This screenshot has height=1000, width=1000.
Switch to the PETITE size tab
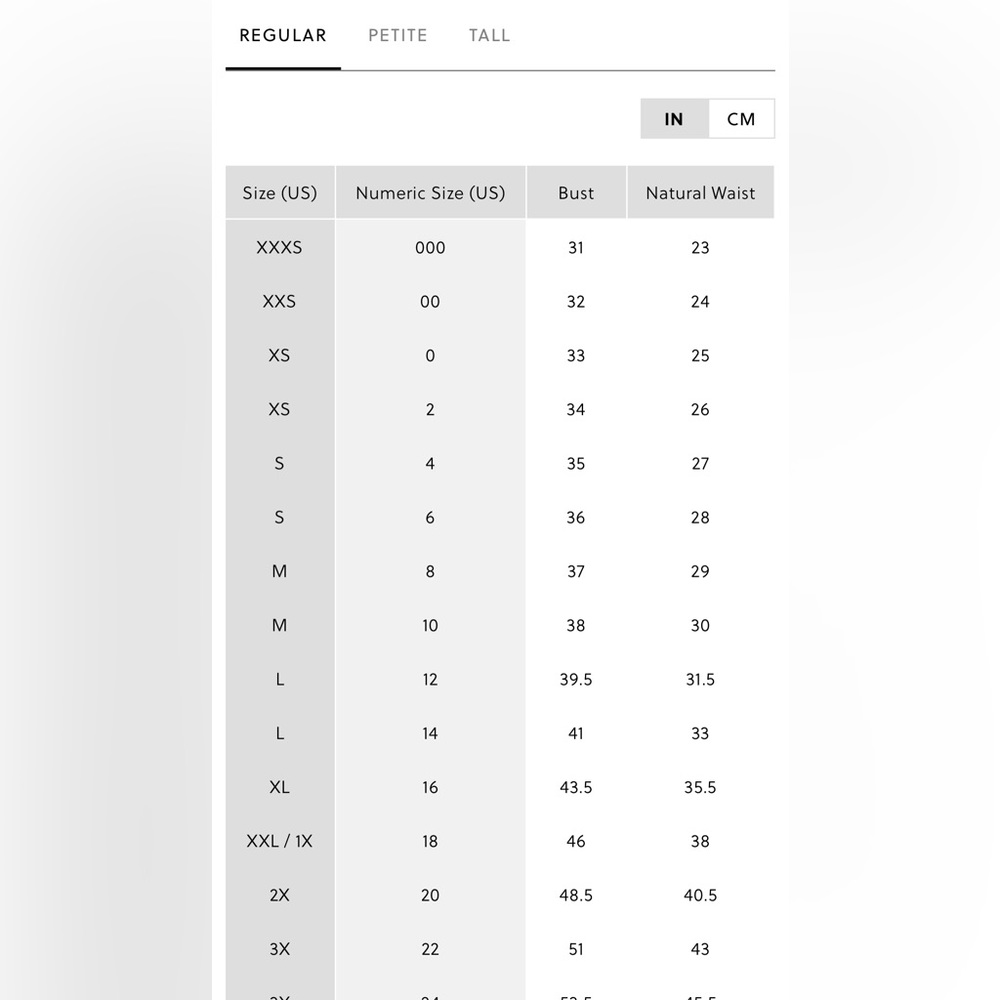point(397,35)
